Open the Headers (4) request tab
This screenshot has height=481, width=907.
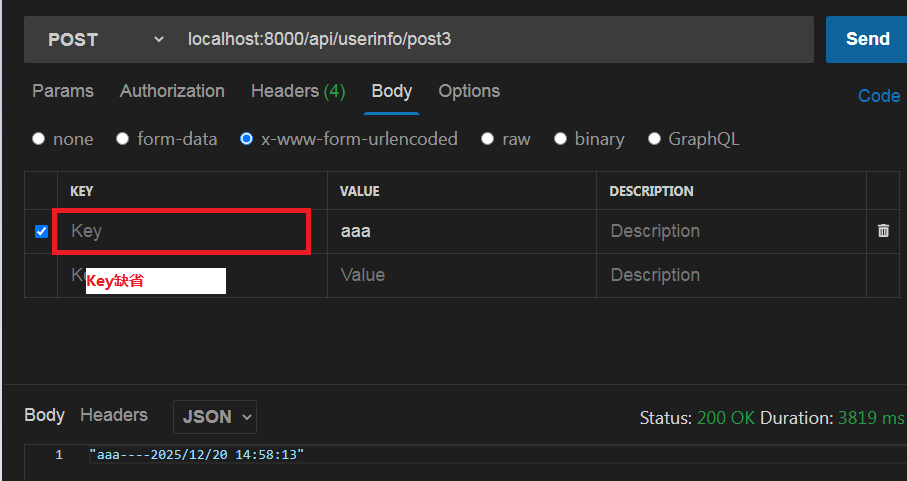pyautogui.click(x=298, y=91)
